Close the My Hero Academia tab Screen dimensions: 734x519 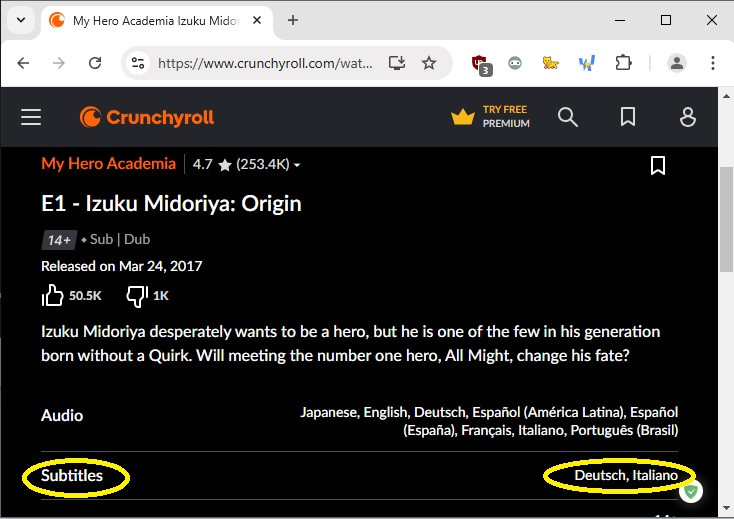(x=257, y=20)
